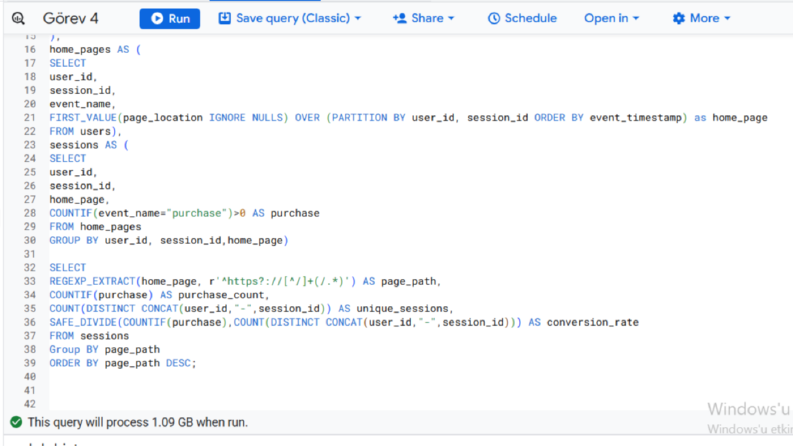
Task: Click 'FROM sessions' on line 37
Action: click(x=89, y=336)
